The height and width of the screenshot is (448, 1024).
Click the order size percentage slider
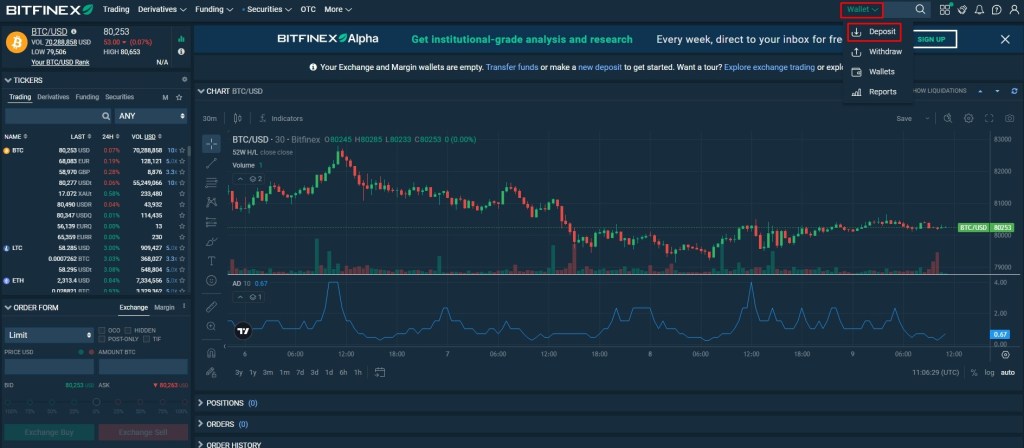coord(96,402)
